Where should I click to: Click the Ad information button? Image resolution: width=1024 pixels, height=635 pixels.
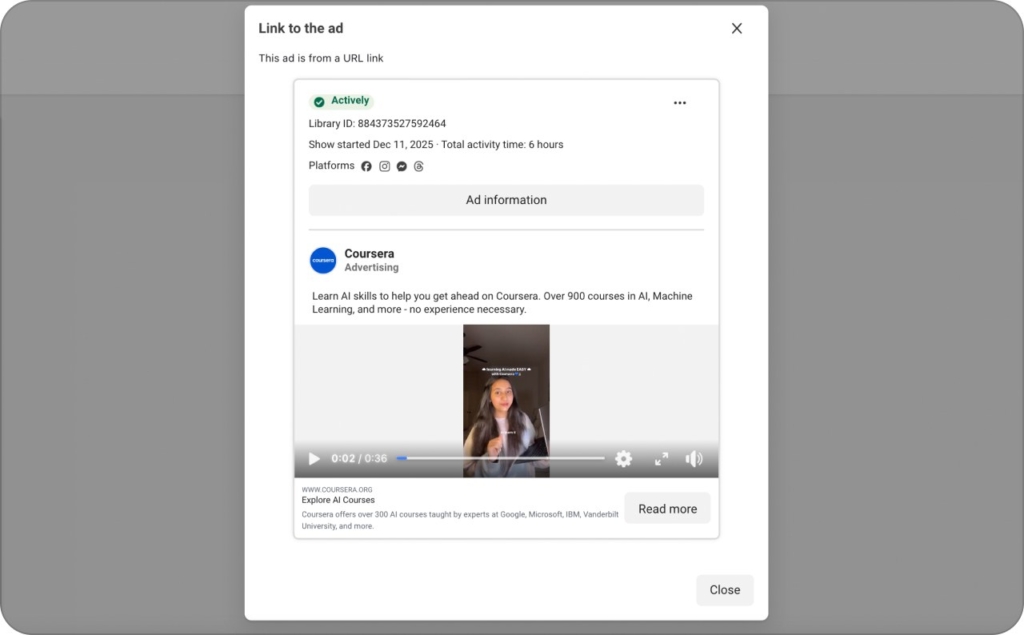pyautogui.click(x=506, y=200)
